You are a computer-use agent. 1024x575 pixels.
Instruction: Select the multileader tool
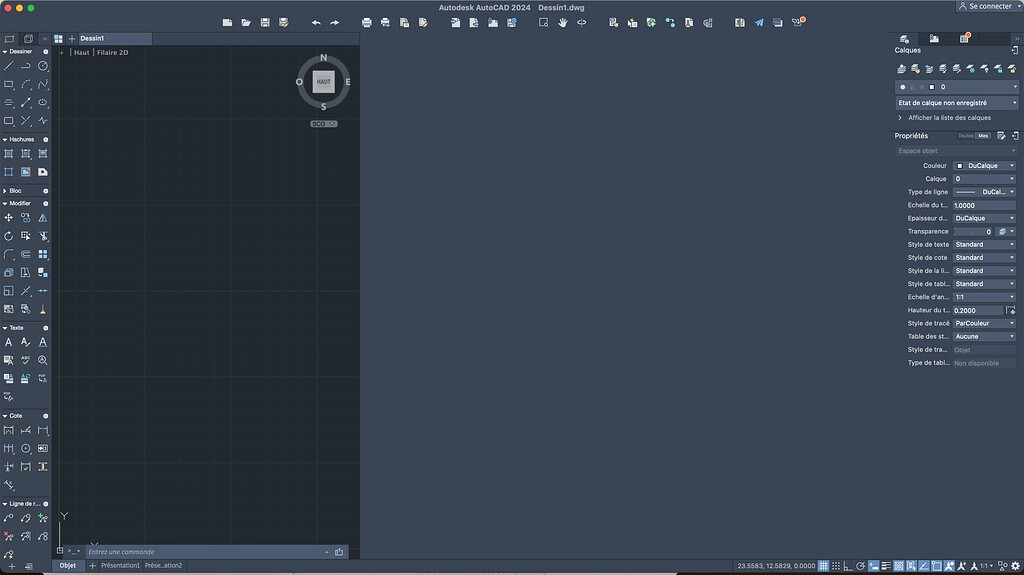point(8,518)
